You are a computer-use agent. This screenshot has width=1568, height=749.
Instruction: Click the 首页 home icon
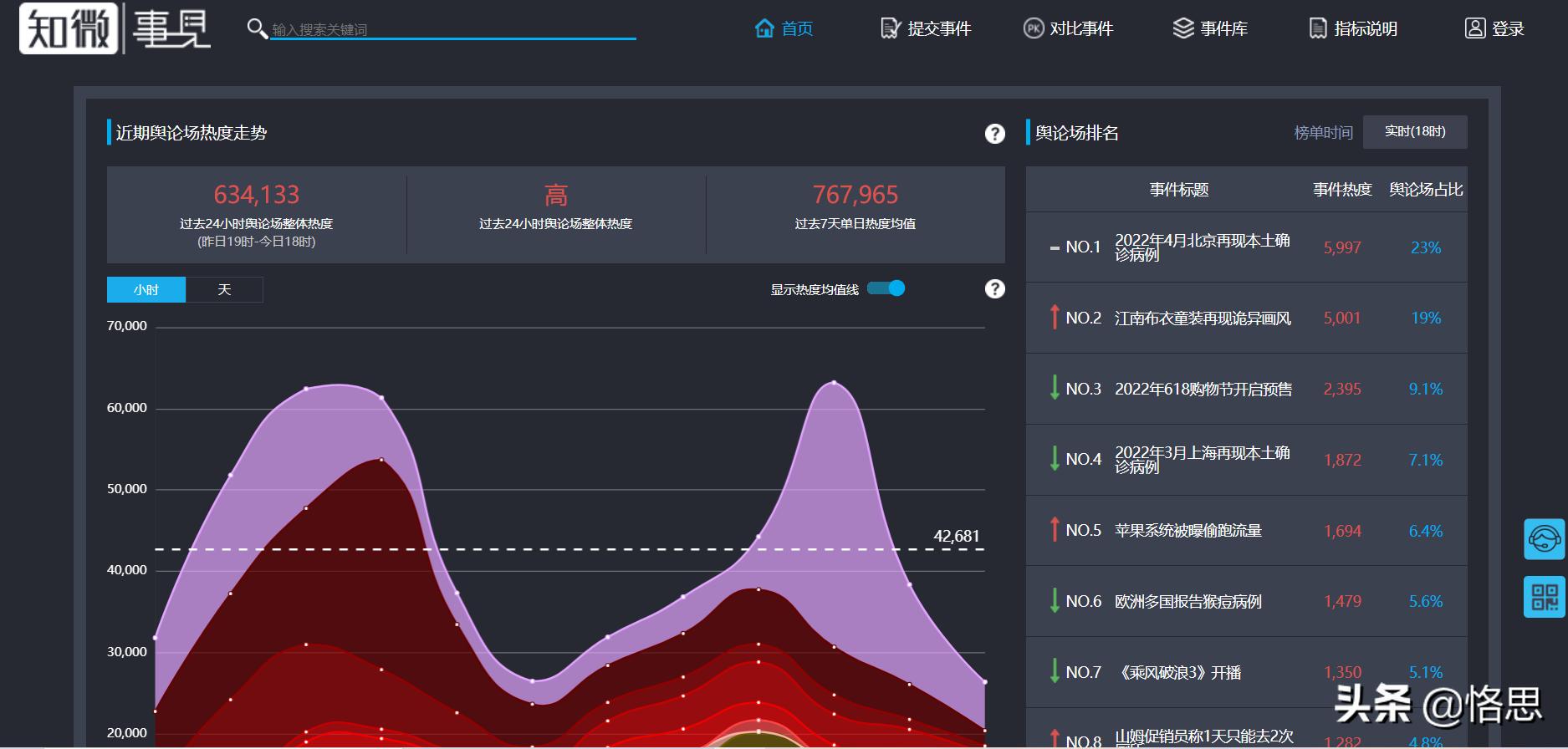(764, 28)
